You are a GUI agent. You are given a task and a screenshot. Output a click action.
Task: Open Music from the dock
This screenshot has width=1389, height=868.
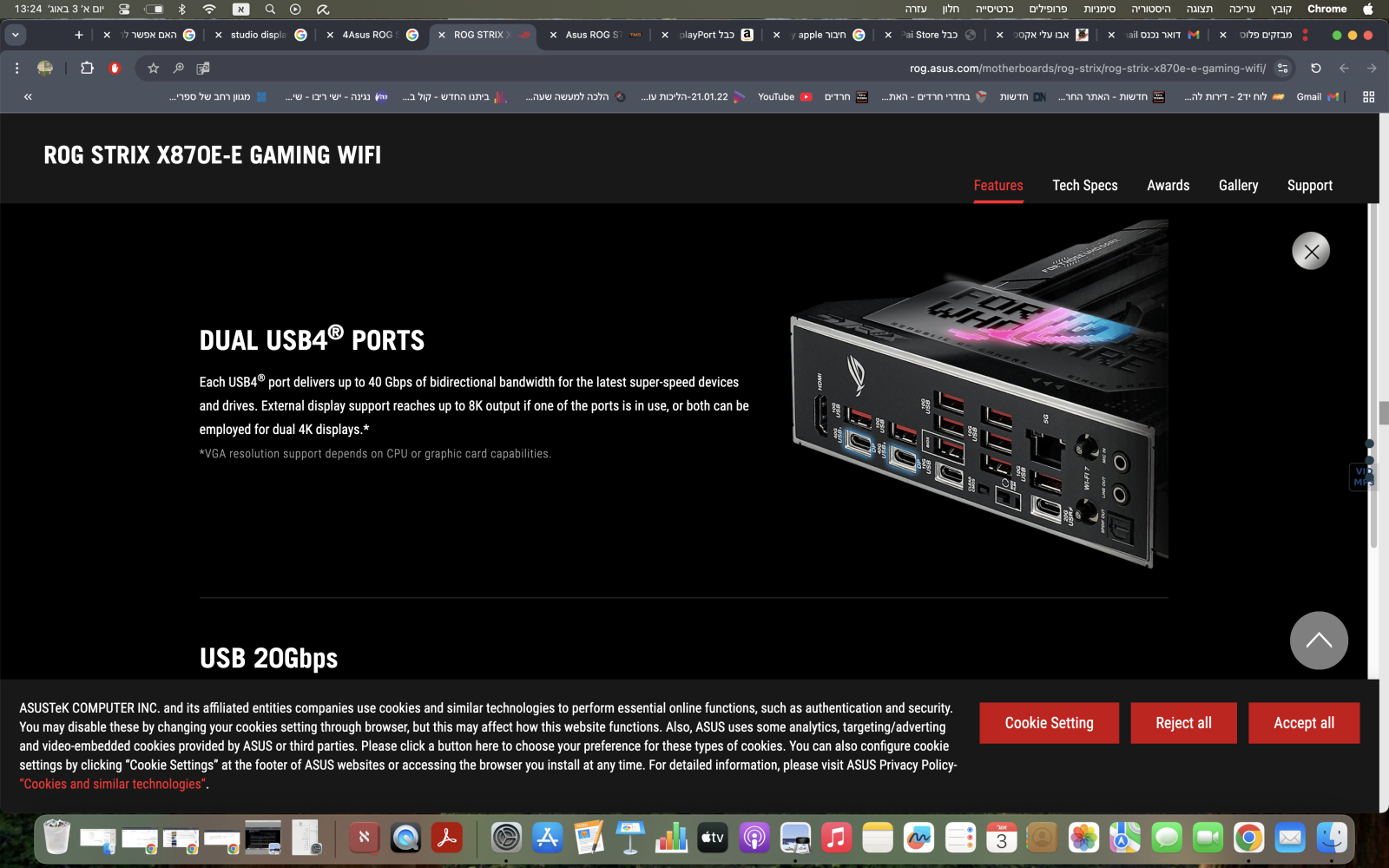[837, 838]
